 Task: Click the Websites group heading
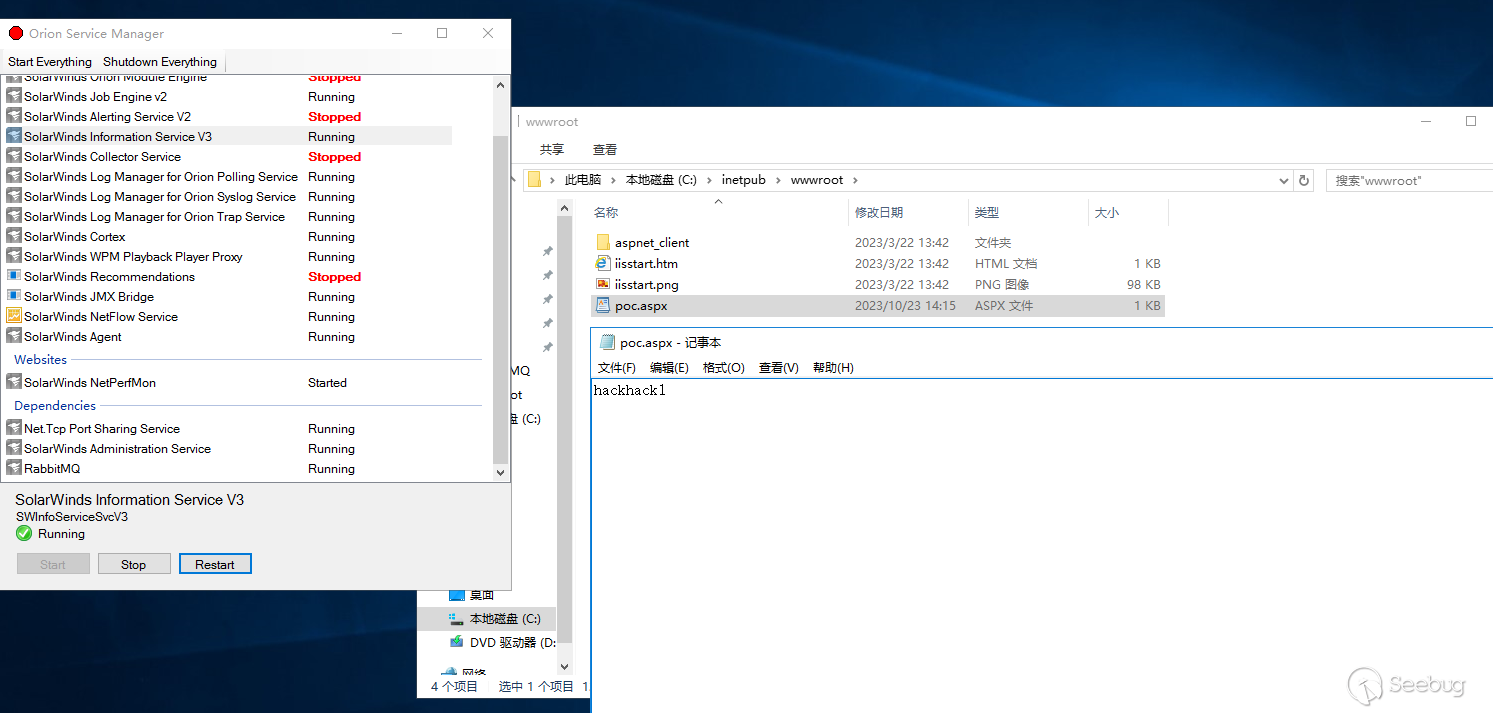[x=40, y=360]
